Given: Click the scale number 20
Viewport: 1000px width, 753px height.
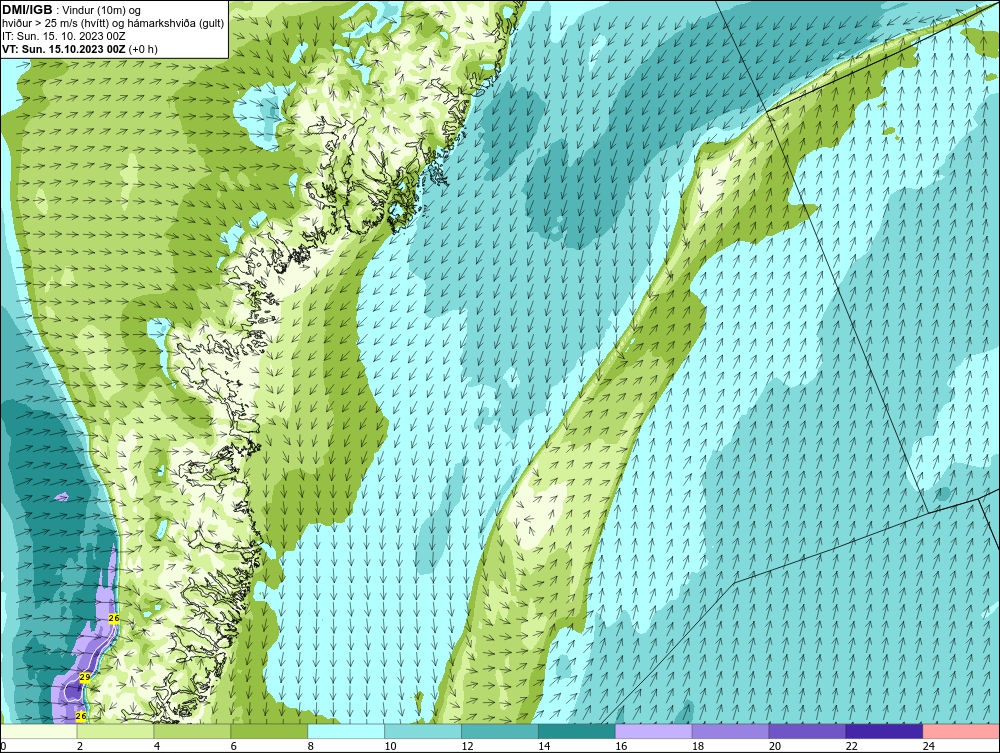Looking at the screenshot, I should point(775,746).
